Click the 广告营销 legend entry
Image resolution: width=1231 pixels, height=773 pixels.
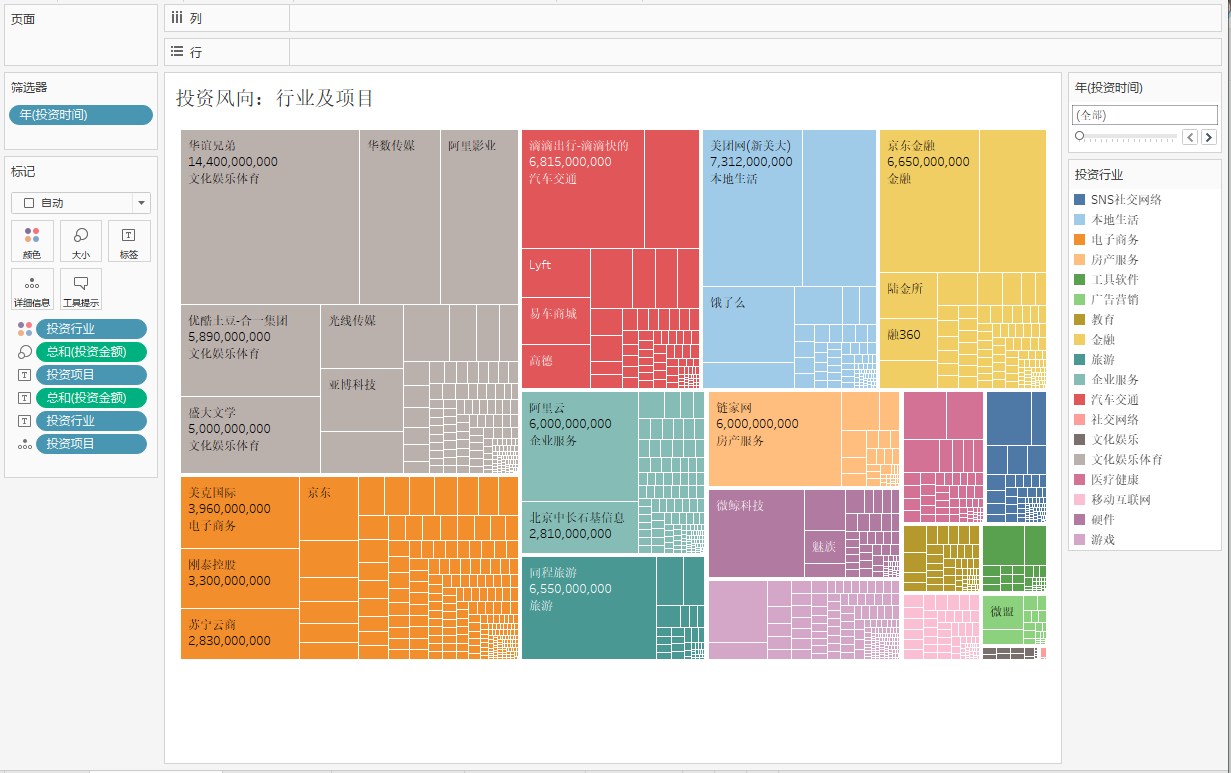click(1114, 300)
